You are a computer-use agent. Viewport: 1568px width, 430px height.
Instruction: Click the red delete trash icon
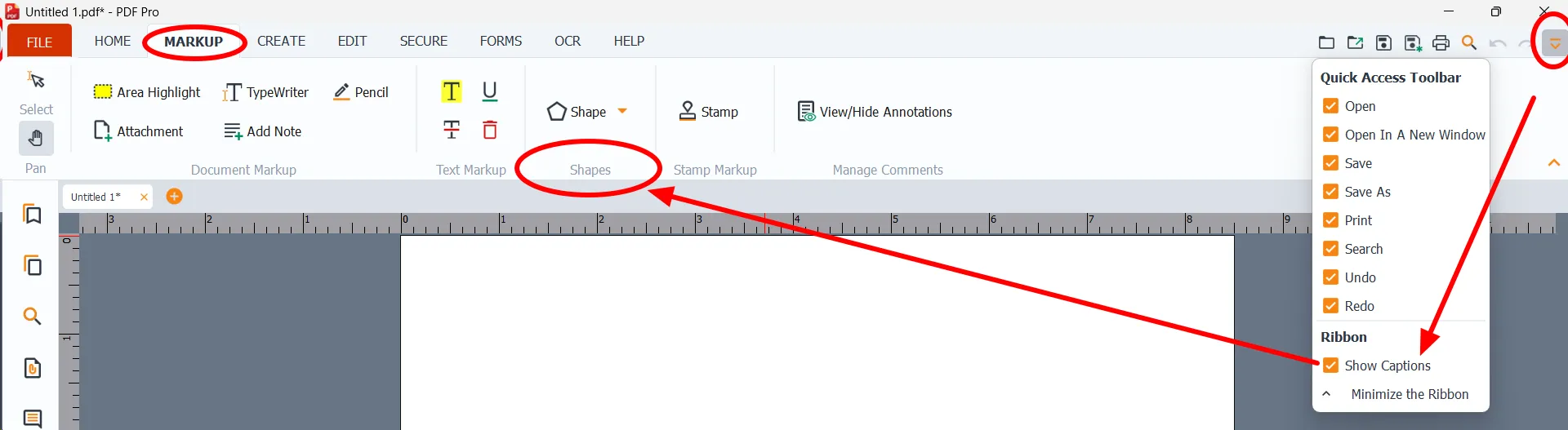tap(490, 130)
